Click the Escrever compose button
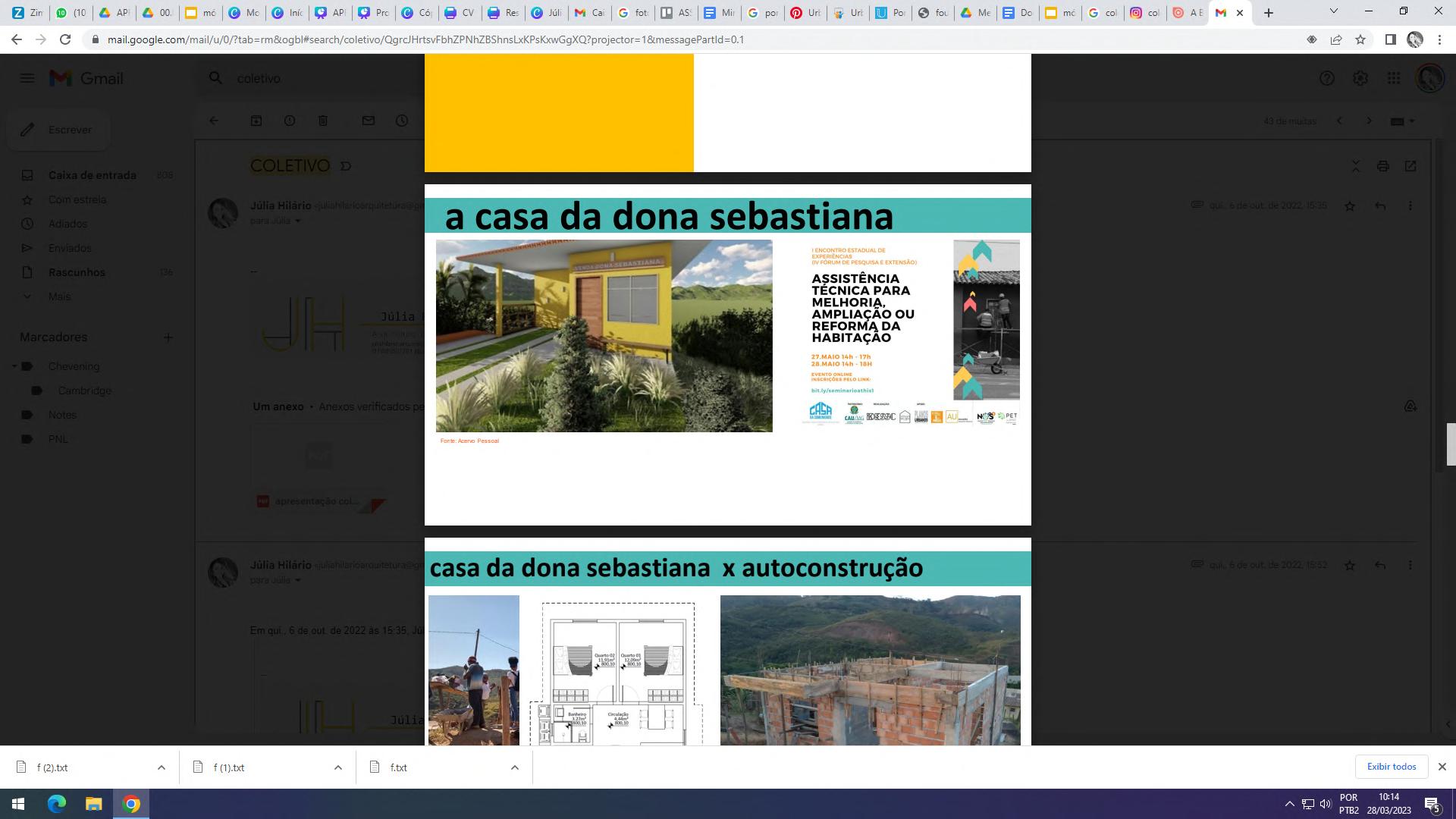This screenshot has width=1456, height=819. [59, 130]
